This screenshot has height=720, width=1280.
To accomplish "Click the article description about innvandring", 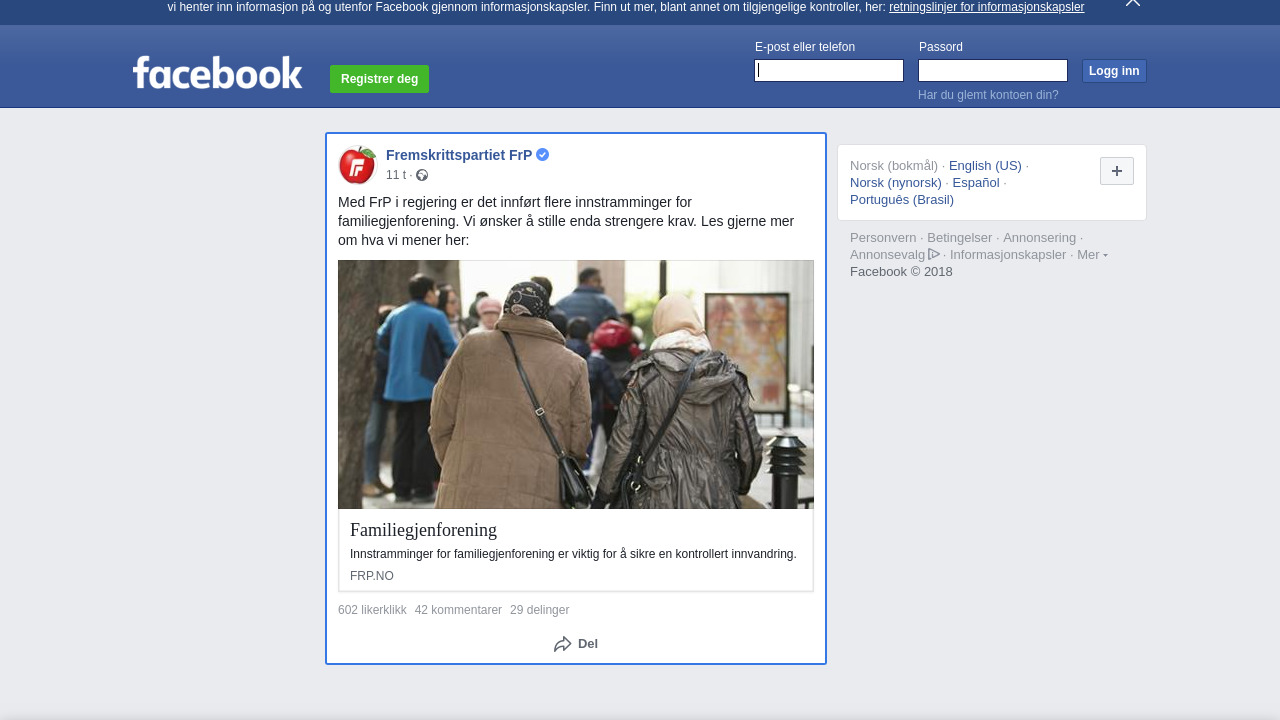I will pyautogui.click(x=573, y=554).
